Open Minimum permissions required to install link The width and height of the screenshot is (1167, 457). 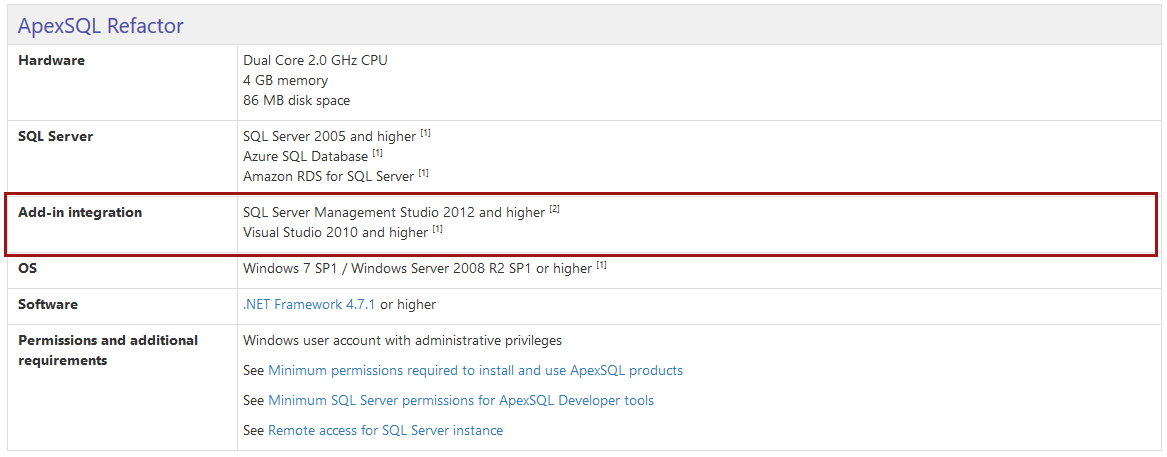[475, 370]
